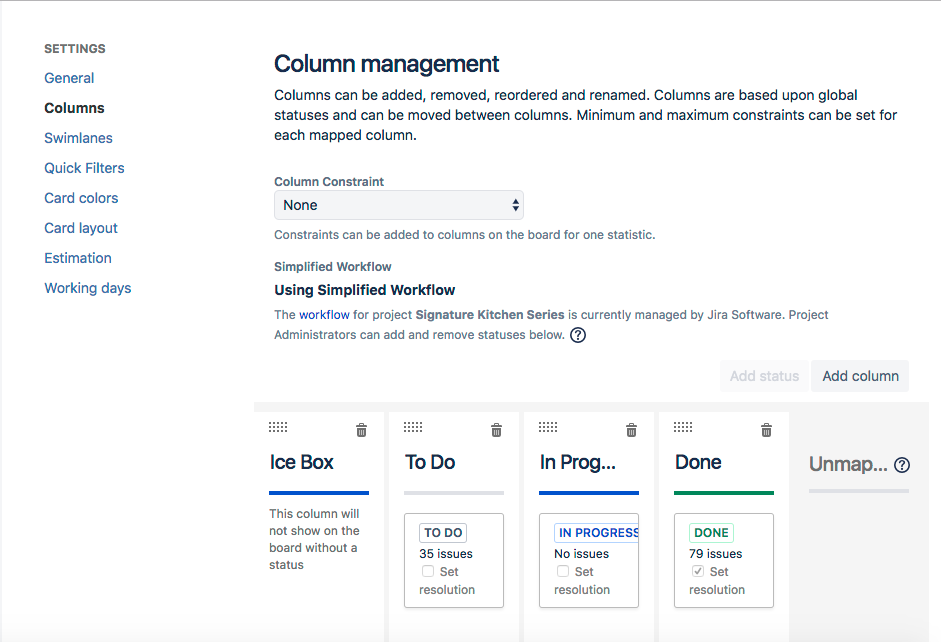Go to Quick Filters settings
941x642 pixels.
tap(84, 168)
